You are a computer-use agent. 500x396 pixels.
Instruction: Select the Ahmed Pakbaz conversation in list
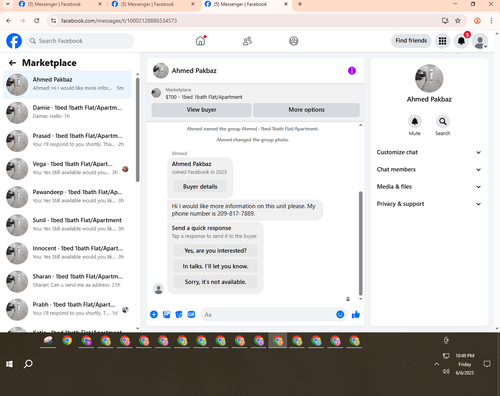tap(68, 84)
